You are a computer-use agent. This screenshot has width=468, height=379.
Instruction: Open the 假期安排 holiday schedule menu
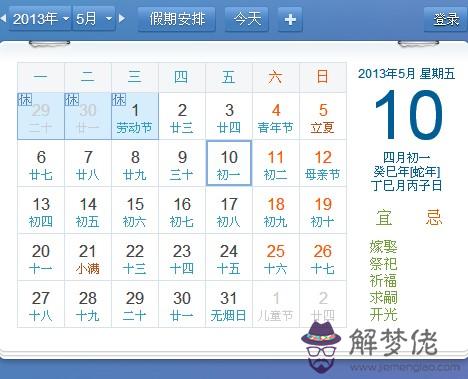click(x=177, y=19)
